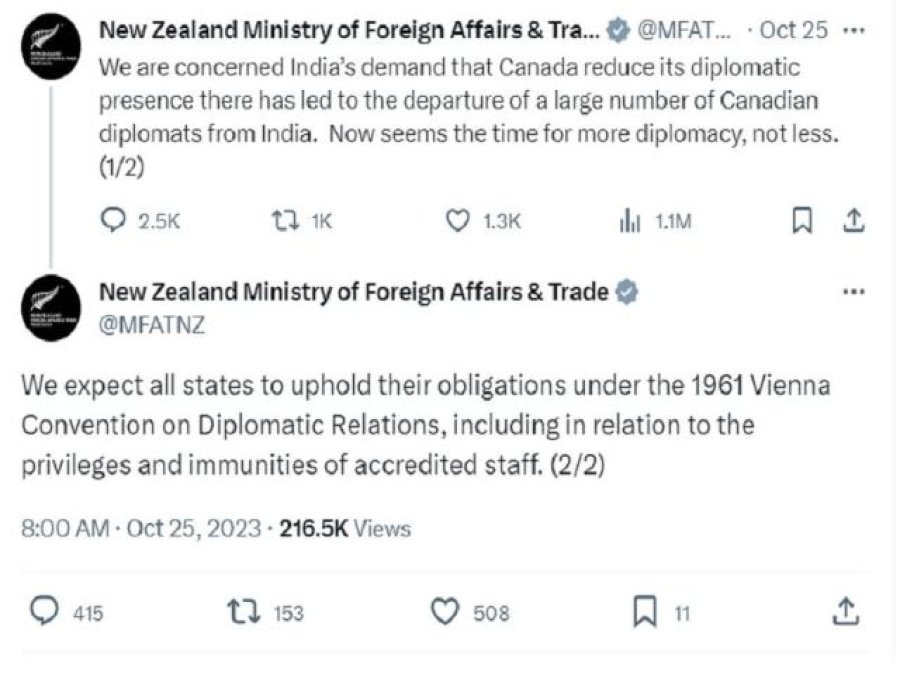View analytics of the 1.1M views tweet
The height and width of the screenshot is (675, 900).
(630, 222)
